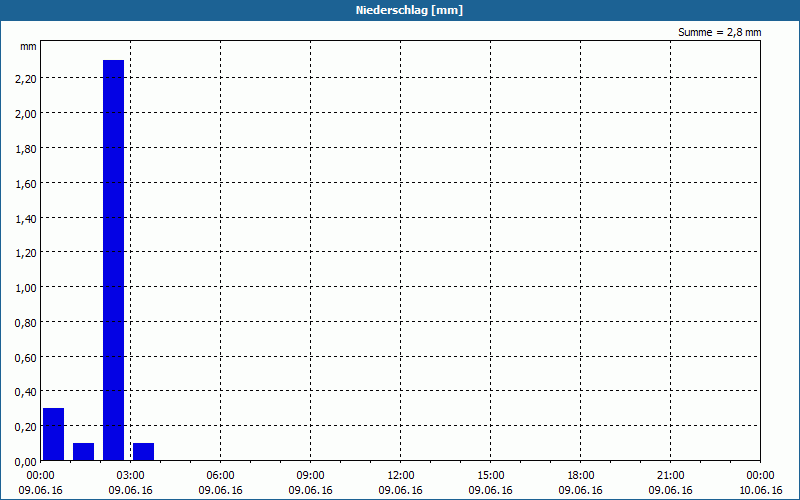800x500 pixels.
Task: Click the 2,20 y-axis value
Action: 26,79
